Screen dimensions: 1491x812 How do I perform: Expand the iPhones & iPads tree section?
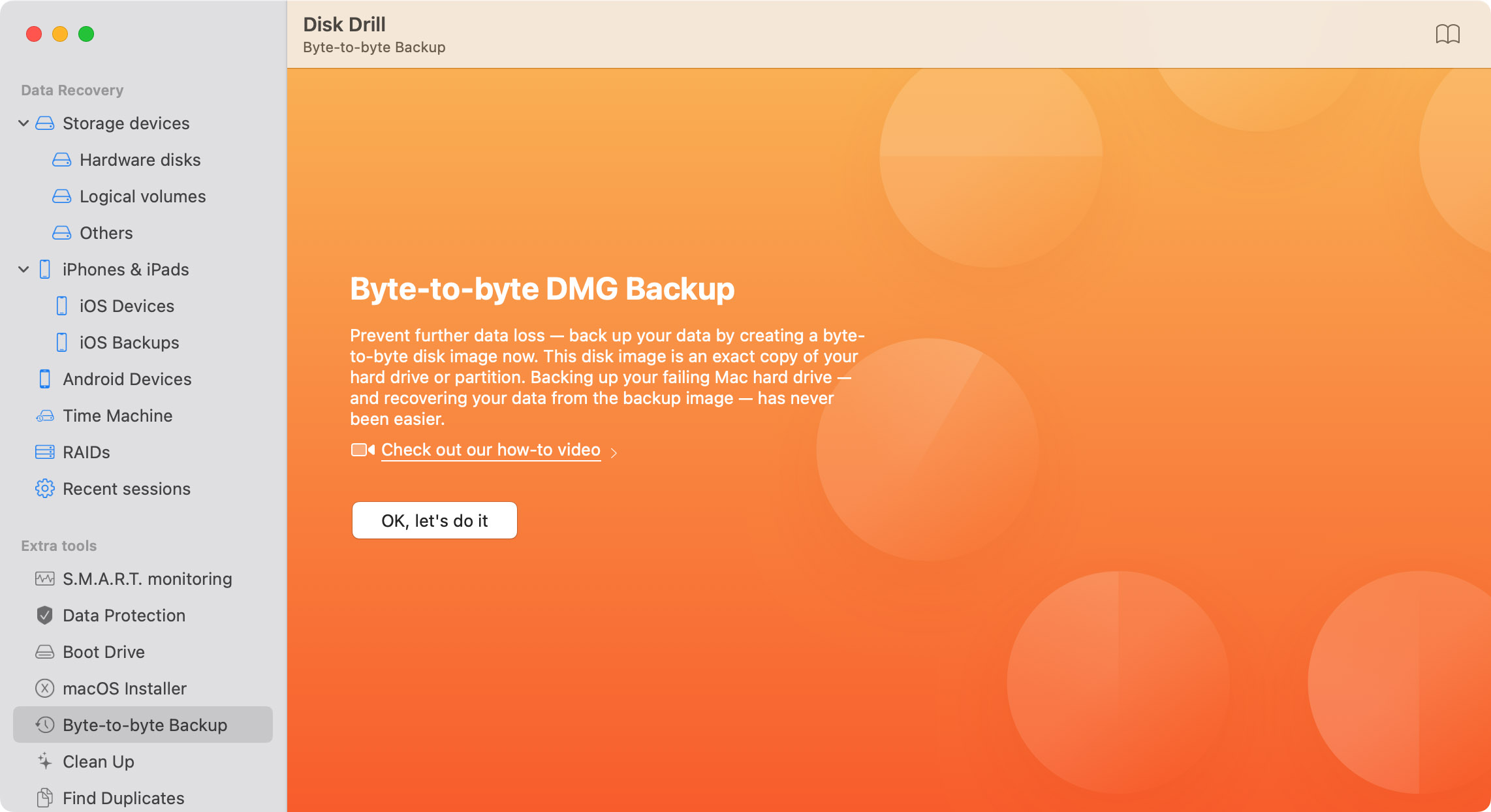click(22, 268)
